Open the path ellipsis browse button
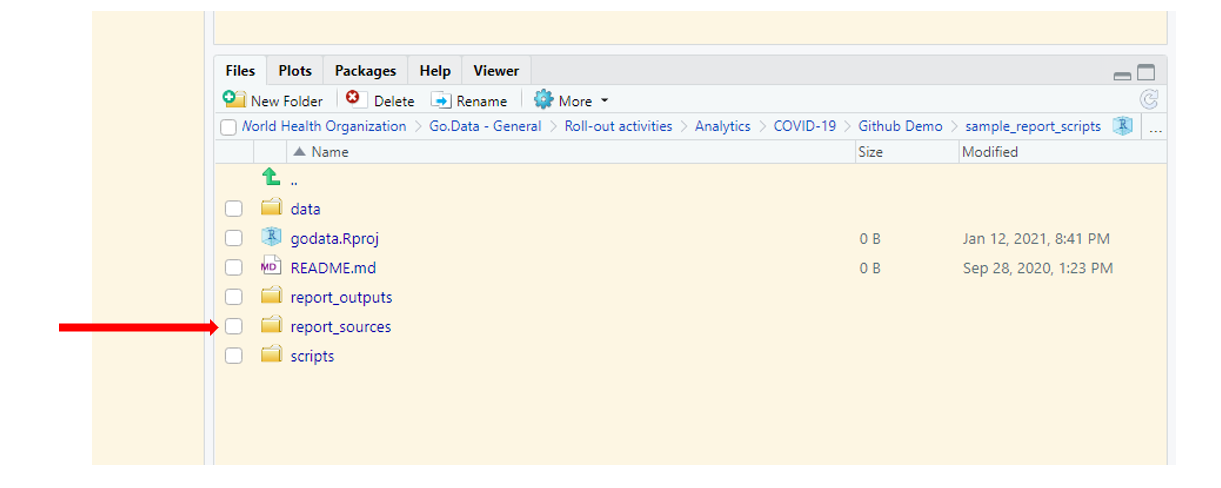Image resolution: width=1221 pixels, height=488 pixels. 1155,127
